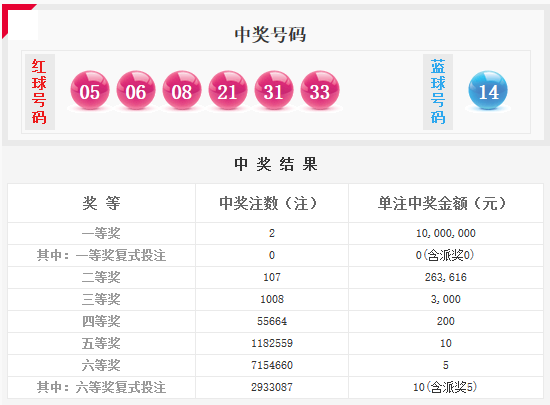This screenshot has height=405, width=550.
Task: Click the red ball numbered 21
Action: click(x=228, y=90)
